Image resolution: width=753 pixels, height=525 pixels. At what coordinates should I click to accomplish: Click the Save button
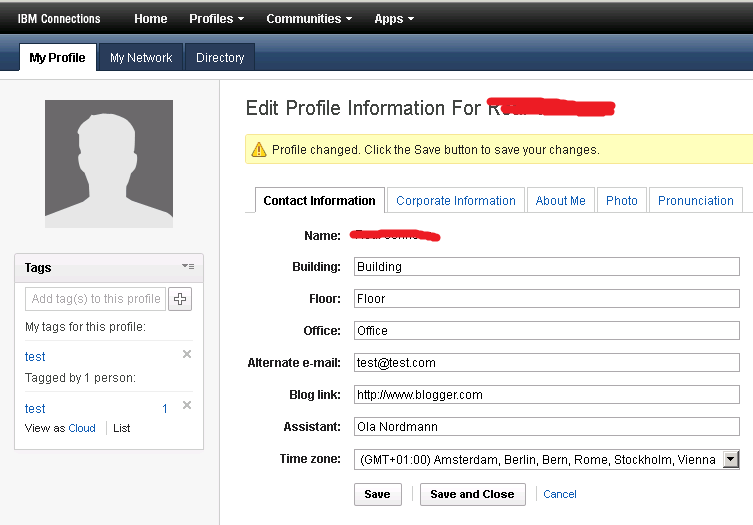(x=377, y=494)
